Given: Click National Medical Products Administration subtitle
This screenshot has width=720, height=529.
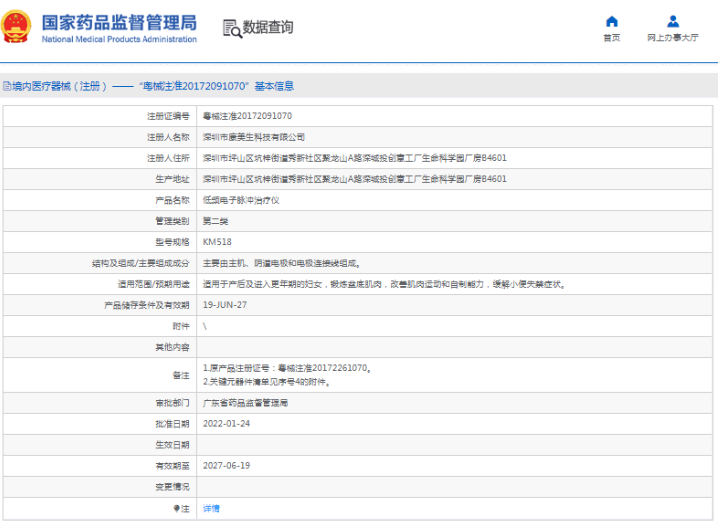Looking at the screenshot, I should 119,39.
